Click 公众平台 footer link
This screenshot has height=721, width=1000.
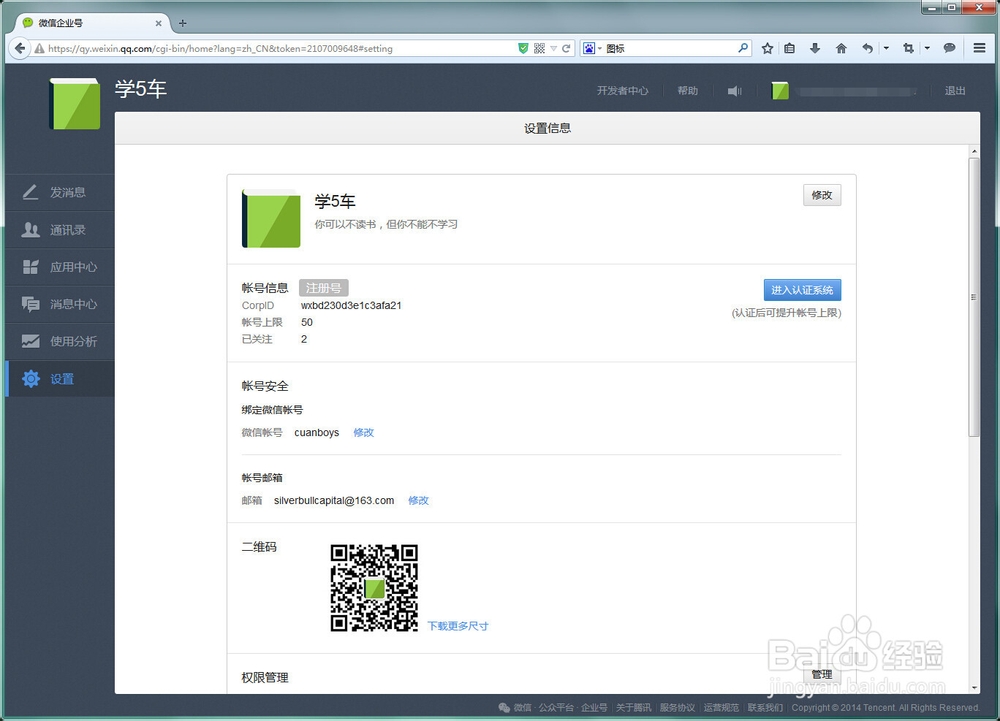tap(556, 708)
